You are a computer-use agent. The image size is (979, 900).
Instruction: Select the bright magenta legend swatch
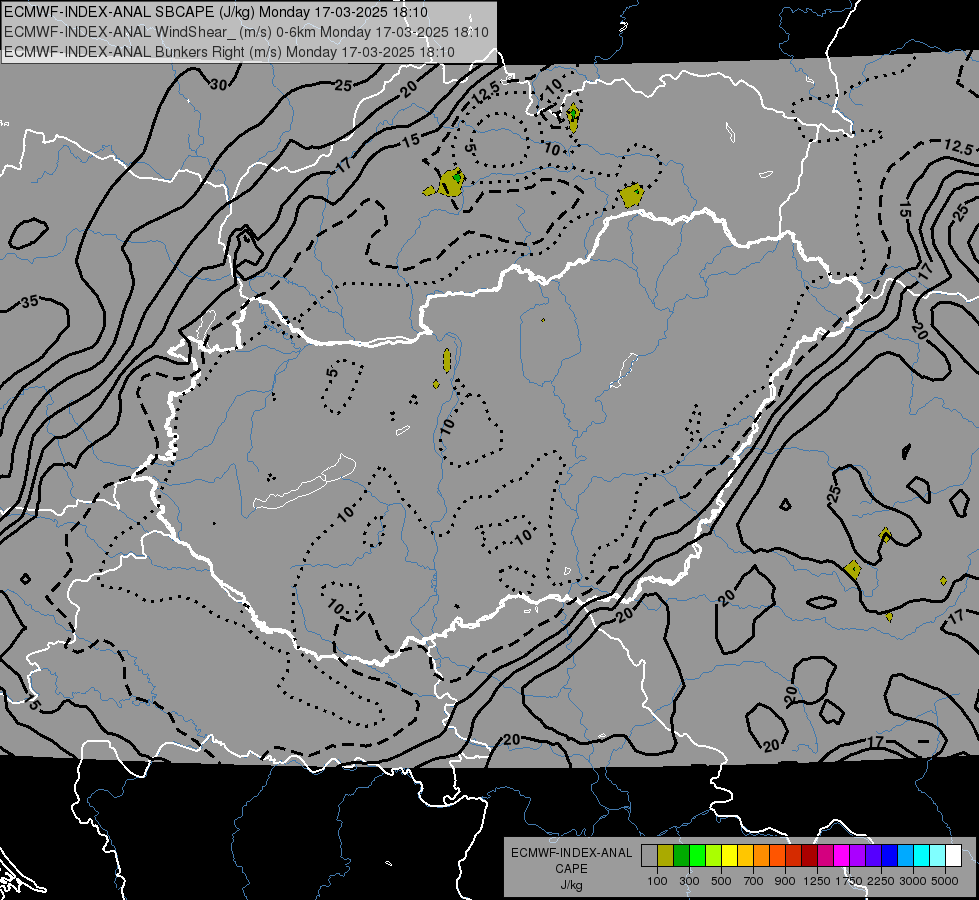coord(842,855)
